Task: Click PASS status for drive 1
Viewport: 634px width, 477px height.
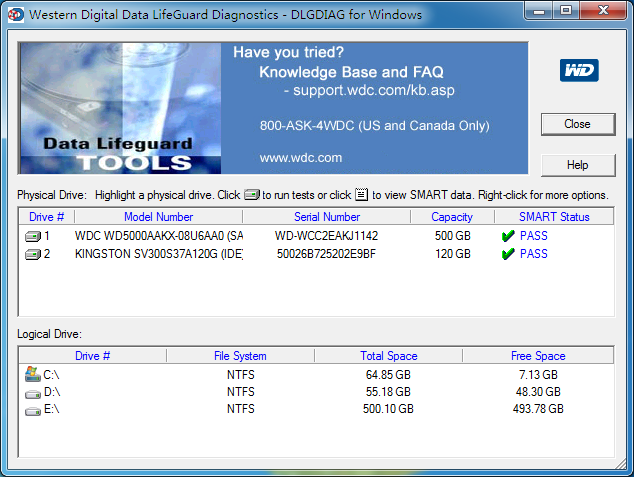Action: 534,236
